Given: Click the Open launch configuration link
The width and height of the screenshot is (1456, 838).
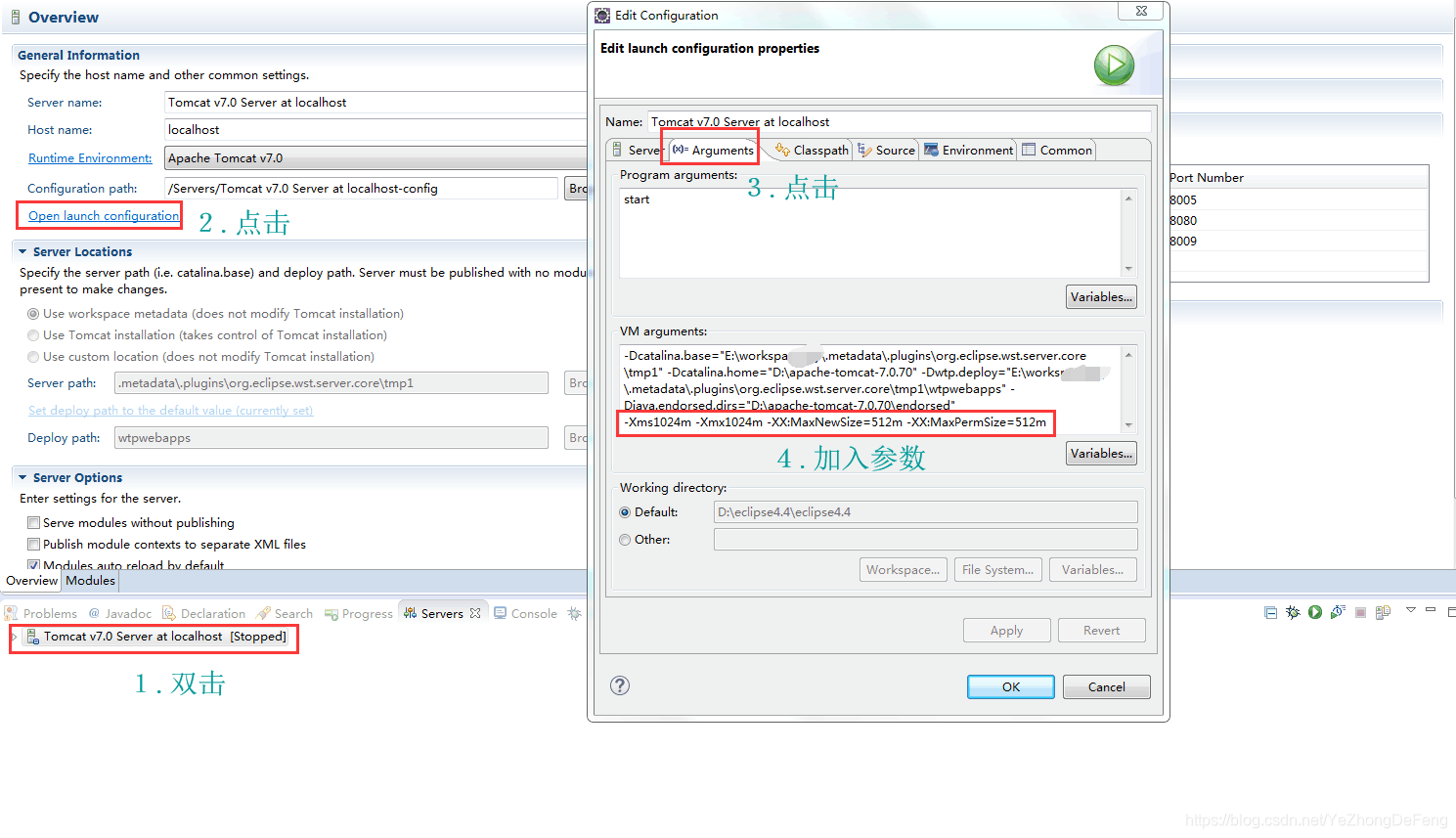Looking at the screenshot, I should [x=104, y=216].
